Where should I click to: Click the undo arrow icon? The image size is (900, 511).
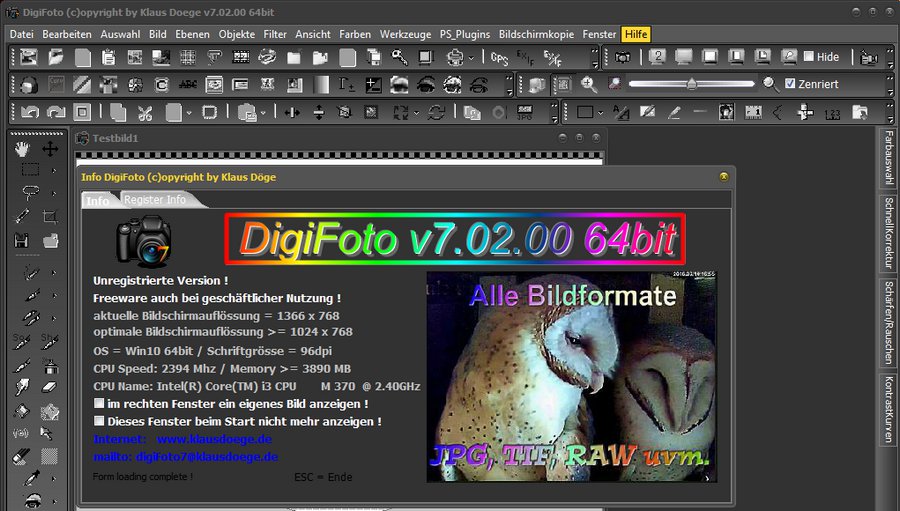29,112
